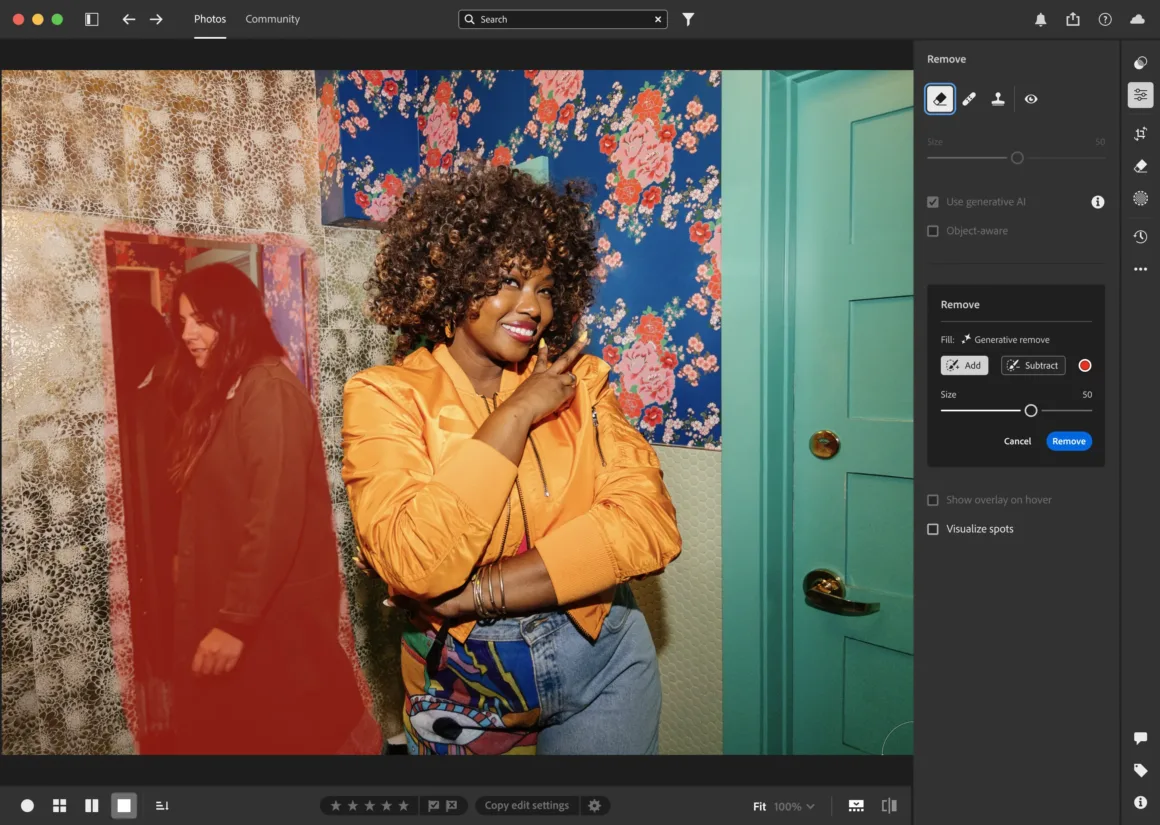Open notifications bell

pos(1040,19)
